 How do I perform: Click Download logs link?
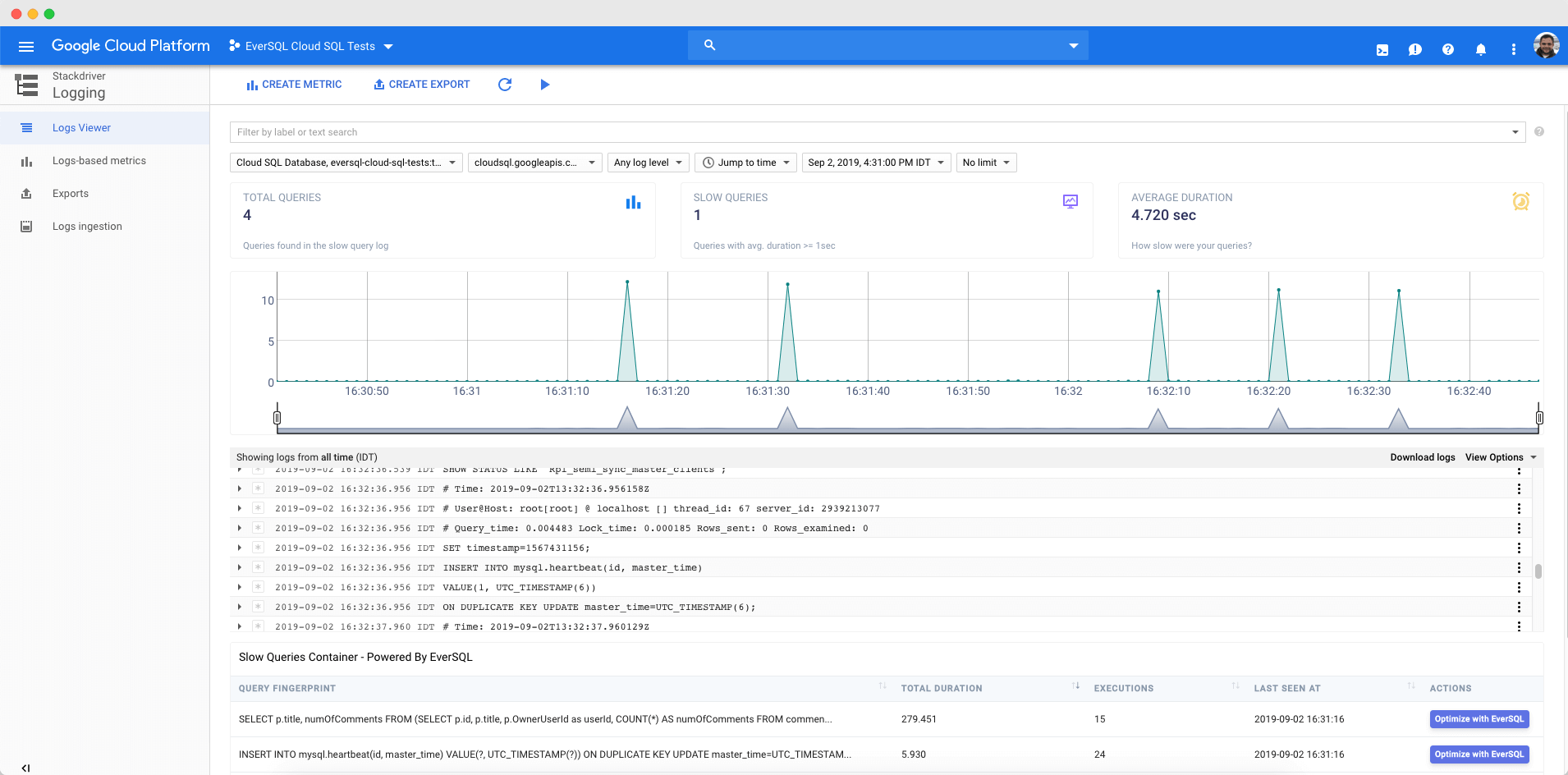(x=1423, y=457)
